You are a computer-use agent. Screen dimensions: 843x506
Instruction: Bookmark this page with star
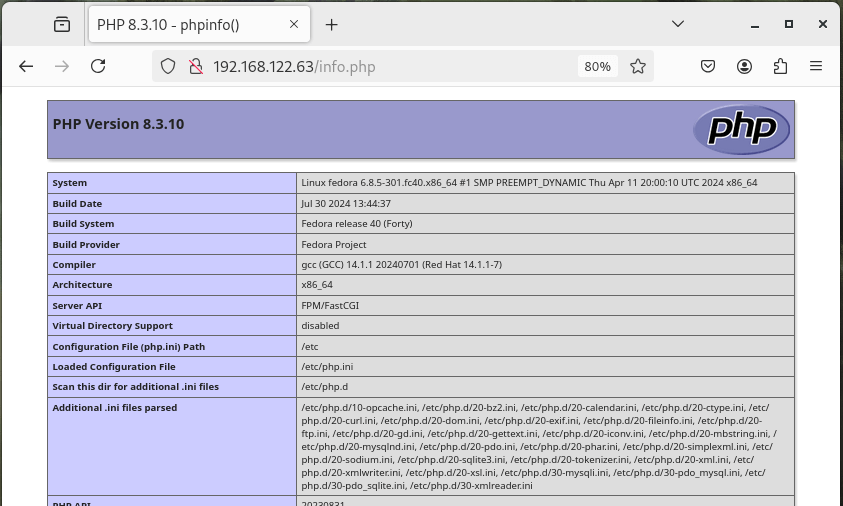(638, 66)
